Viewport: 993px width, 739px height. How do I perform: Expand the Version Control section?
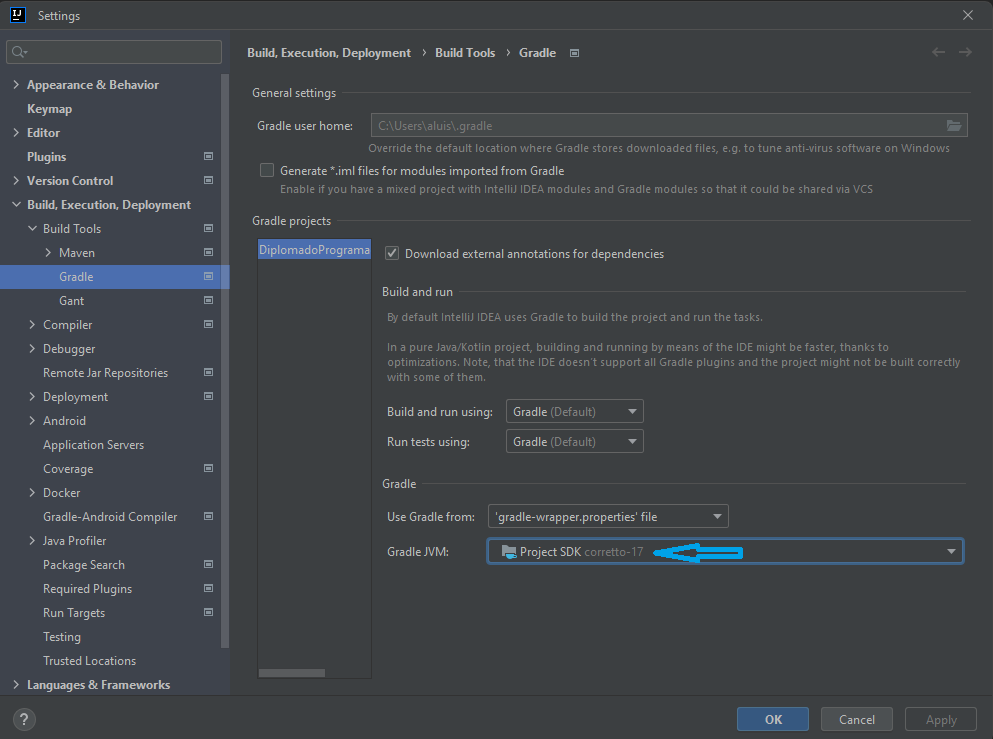pos(16,180)
